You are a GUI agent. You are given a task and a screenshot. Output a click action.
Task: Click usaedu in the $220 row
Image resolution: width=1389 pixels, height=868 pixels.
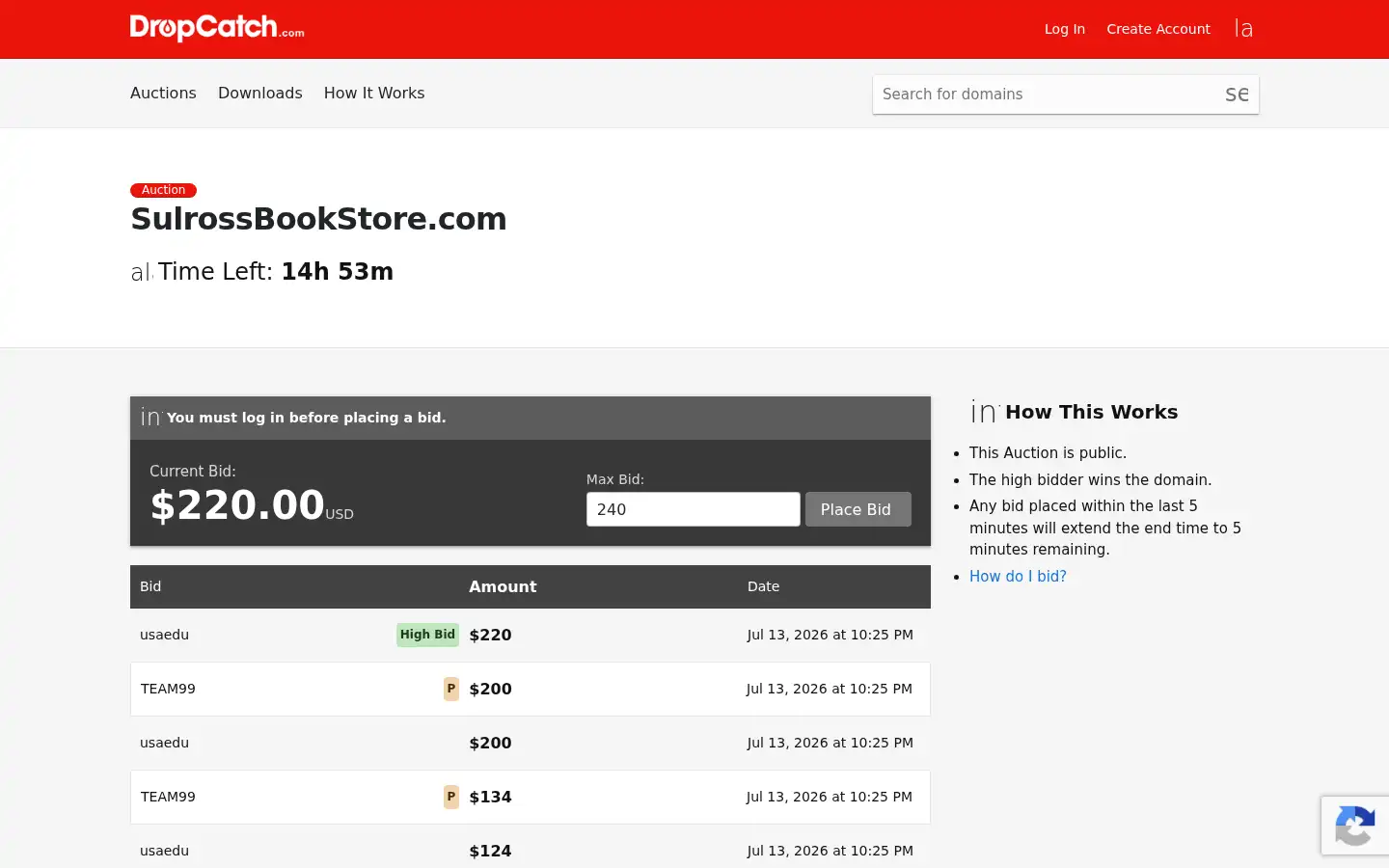tap(164, 635)
